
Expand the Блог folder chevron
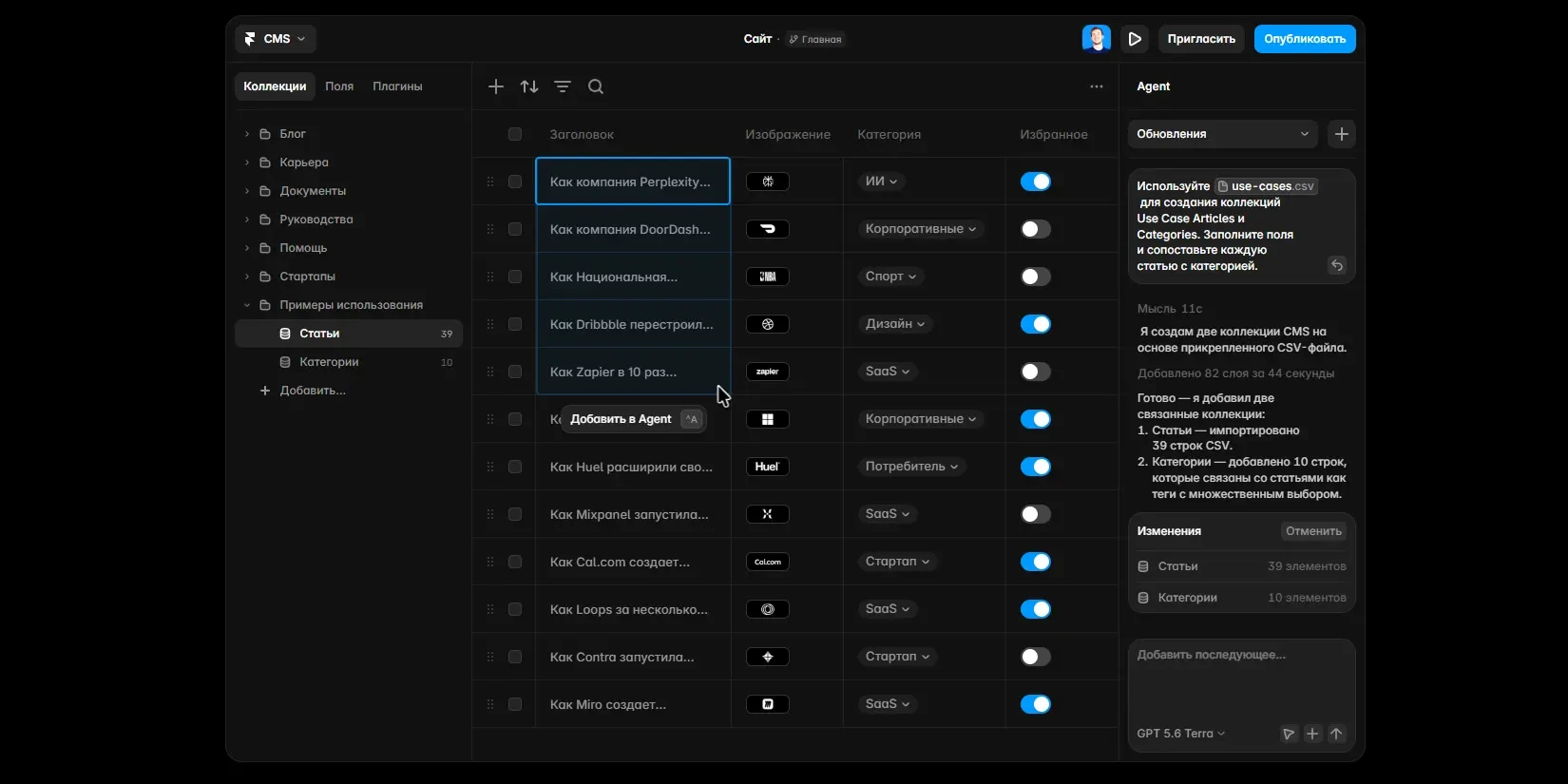tap(247, 134)
